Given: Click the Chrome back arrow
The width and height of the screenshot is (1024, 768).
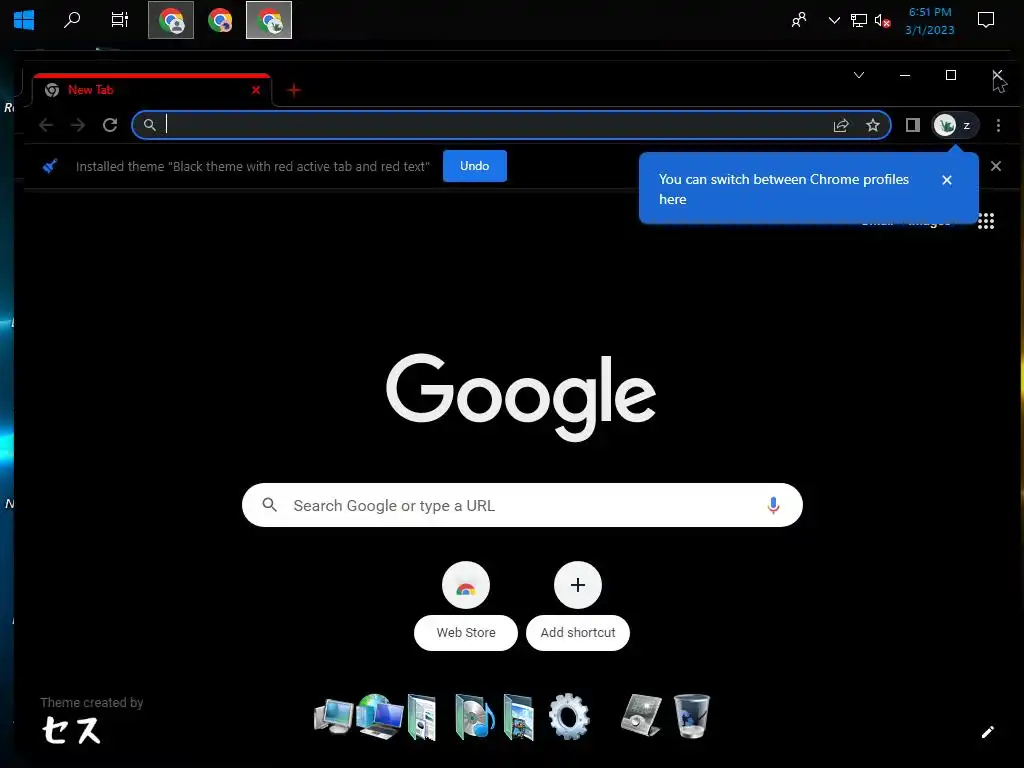Looking at the screenshot, I should [46, 125].
